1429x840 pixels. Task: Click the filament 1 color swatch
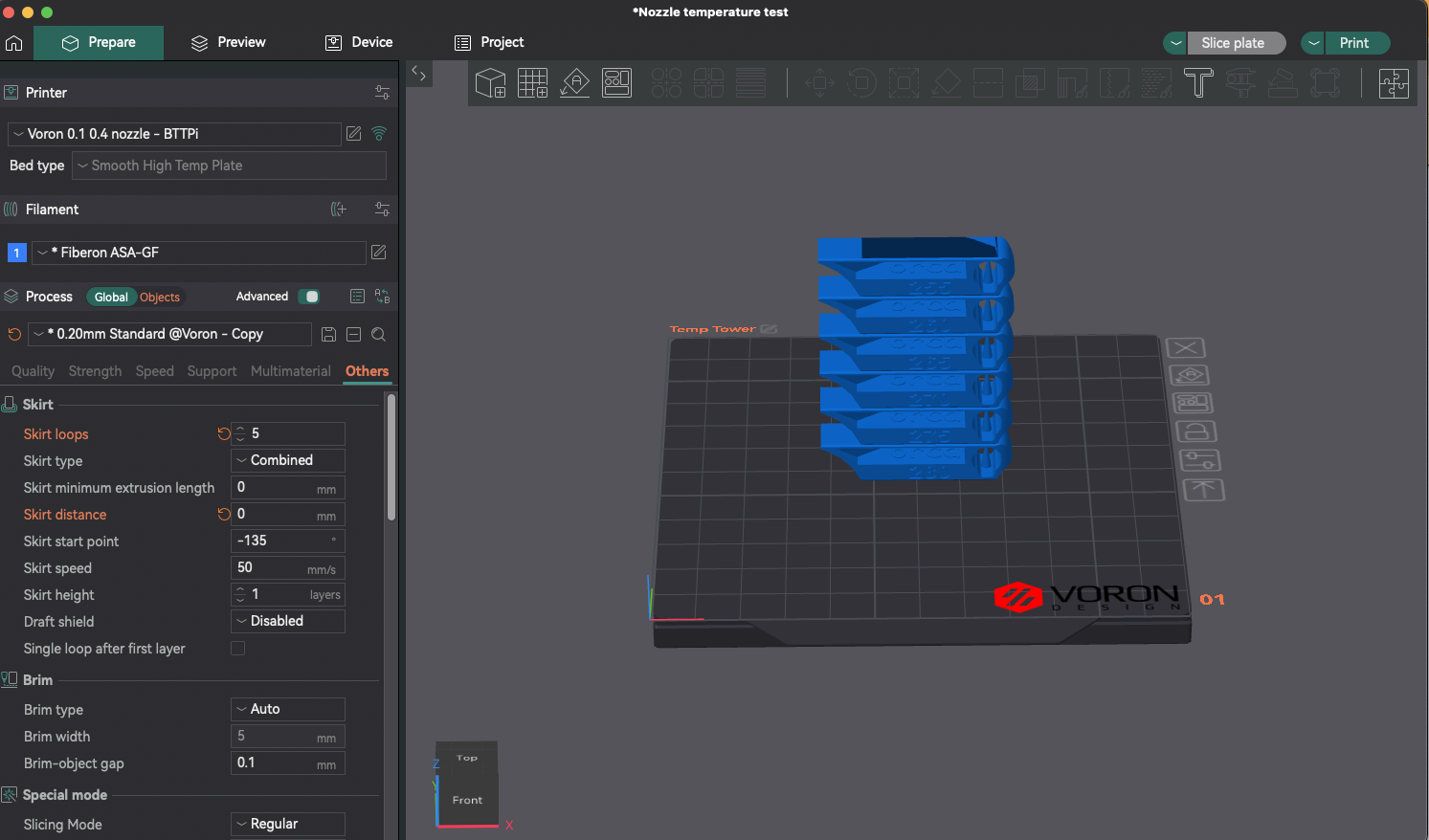(16, 253)
